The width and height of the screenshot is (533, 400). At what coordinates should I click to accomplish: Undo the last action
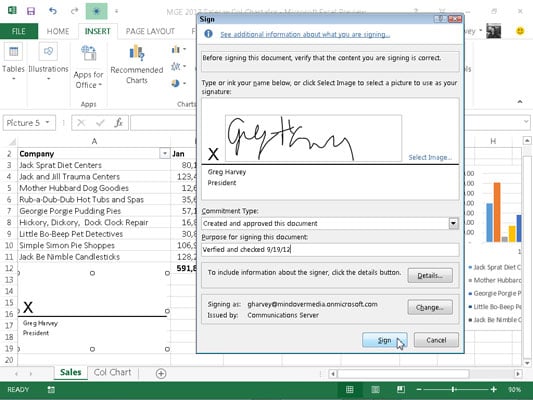(53, 11)
